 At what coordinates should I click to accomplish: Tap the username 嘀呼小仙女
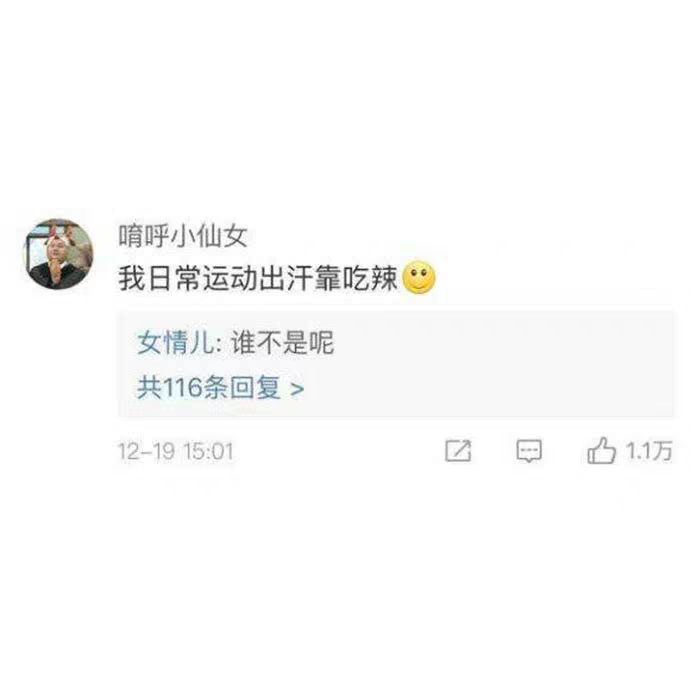pos(183,236)
